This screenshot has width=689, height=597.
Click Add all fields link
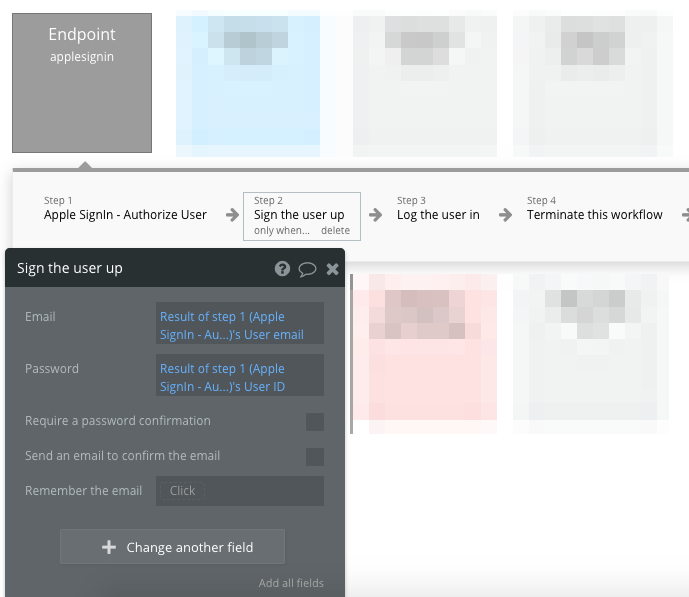click(x=291, y=583)
